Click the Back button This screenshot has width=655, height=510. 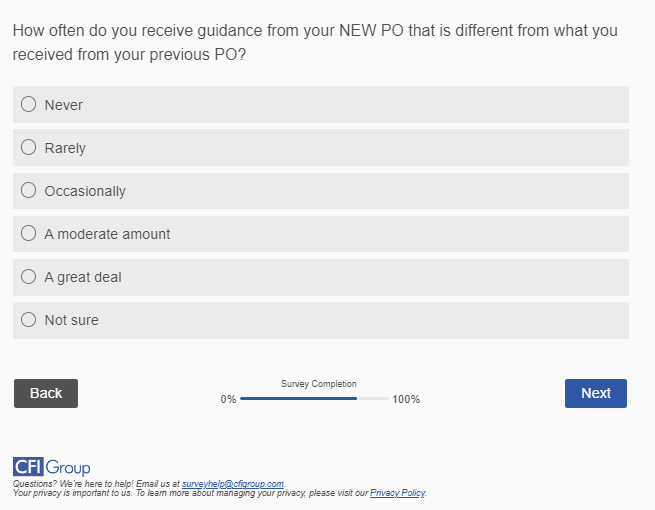click(46, 393)
